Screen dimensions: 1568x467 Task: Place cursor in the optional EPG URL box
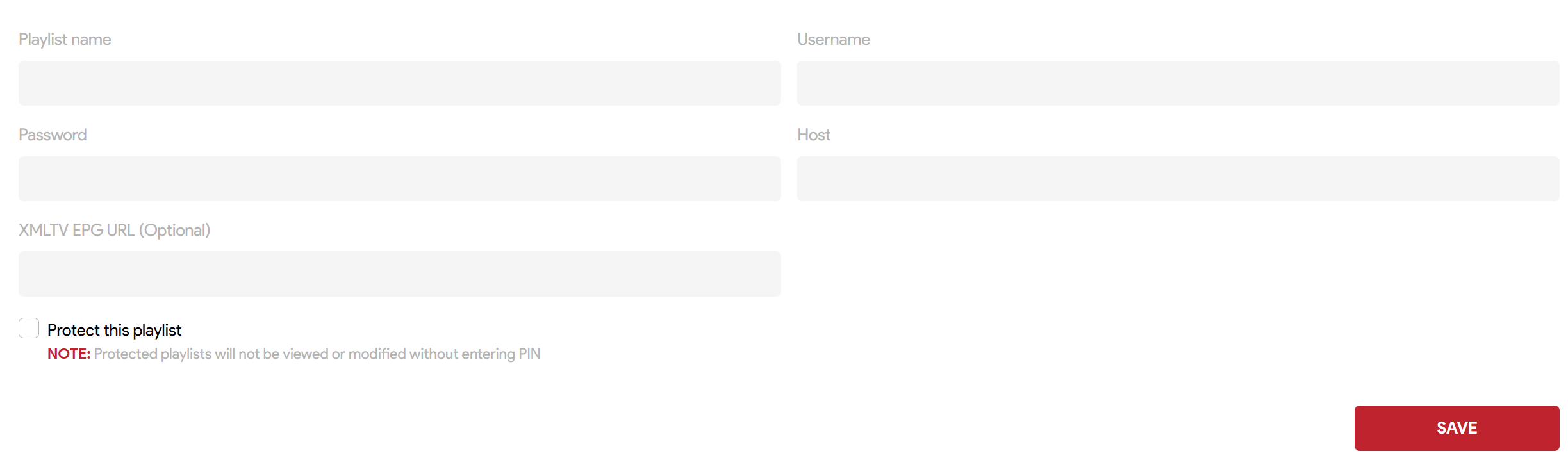(399, 274)
